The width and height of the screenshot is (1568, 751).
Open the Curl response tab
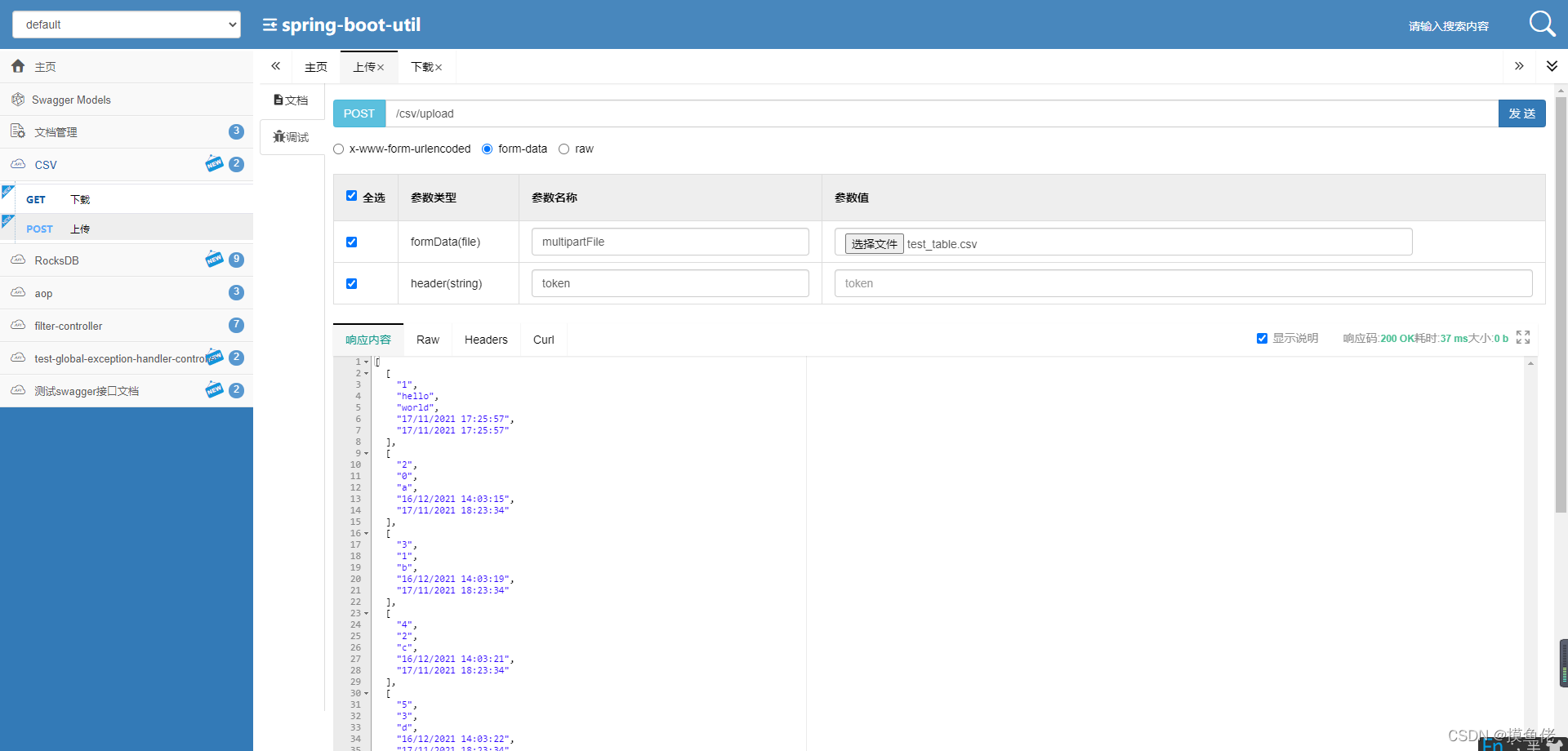(543, 340)
